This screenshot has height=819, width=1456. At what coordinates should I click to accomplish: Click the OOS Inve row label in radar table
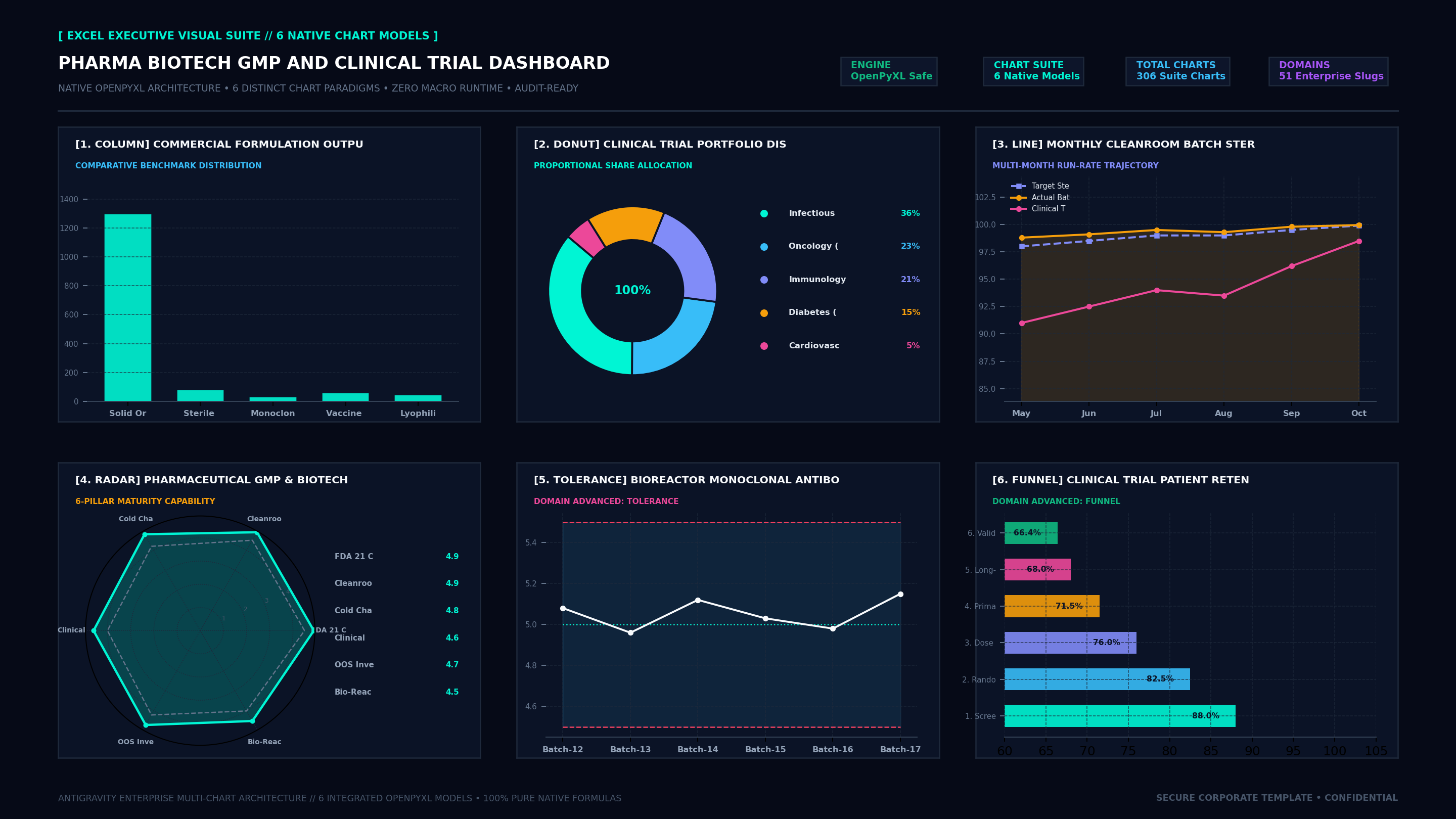click(x=354, y=665)
